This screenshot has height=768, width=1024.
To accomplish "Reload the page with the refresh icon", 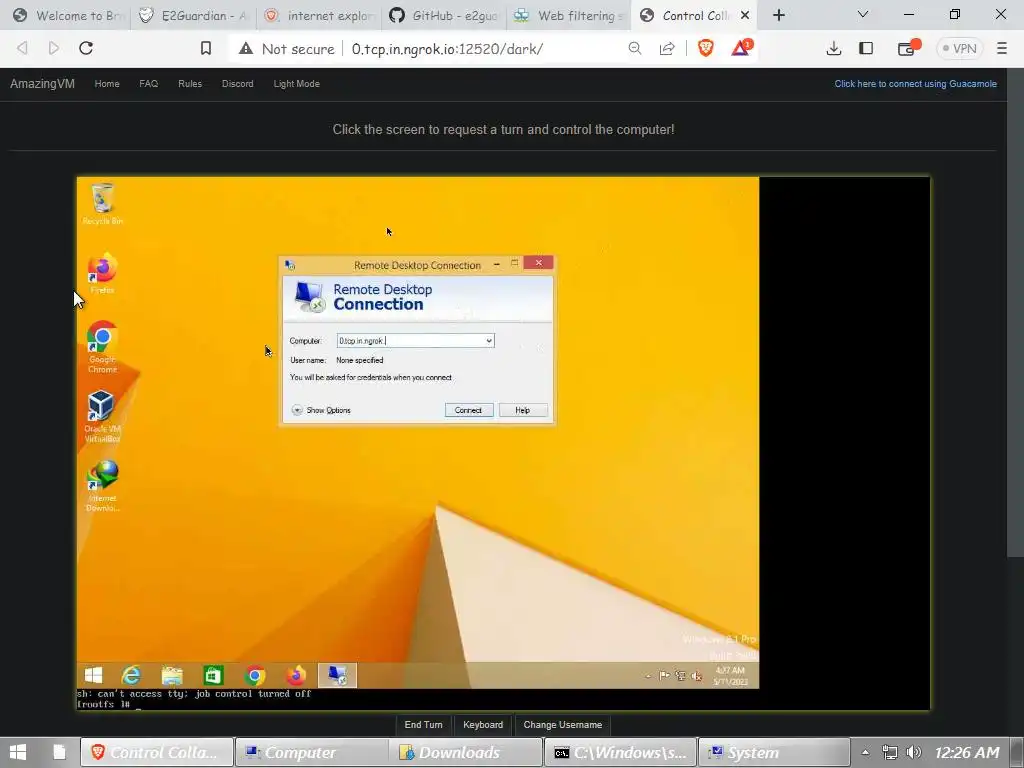I will point(86,48).
